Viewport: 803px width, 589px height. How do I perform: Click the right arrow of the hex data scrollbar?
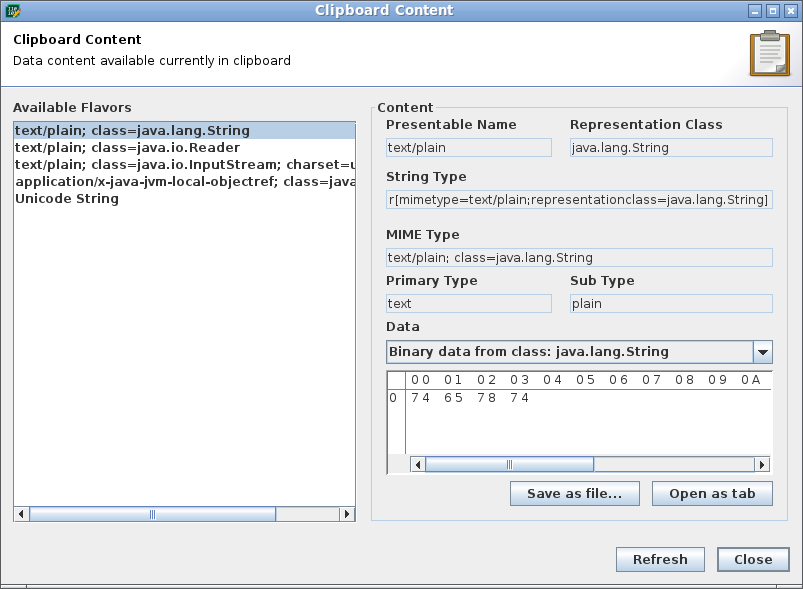[762, 463]
